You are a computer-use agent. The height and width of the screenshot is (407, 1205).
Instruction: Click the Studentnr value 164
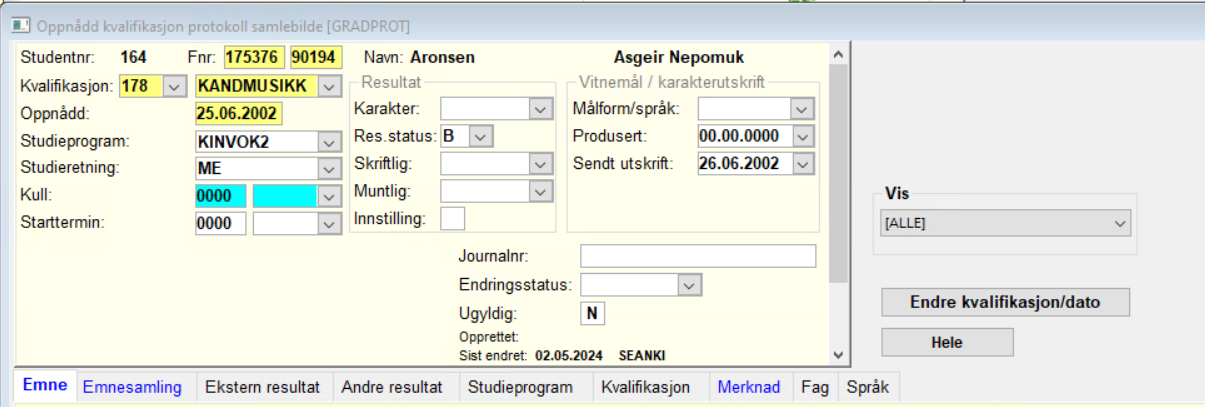tap(133, 58)
